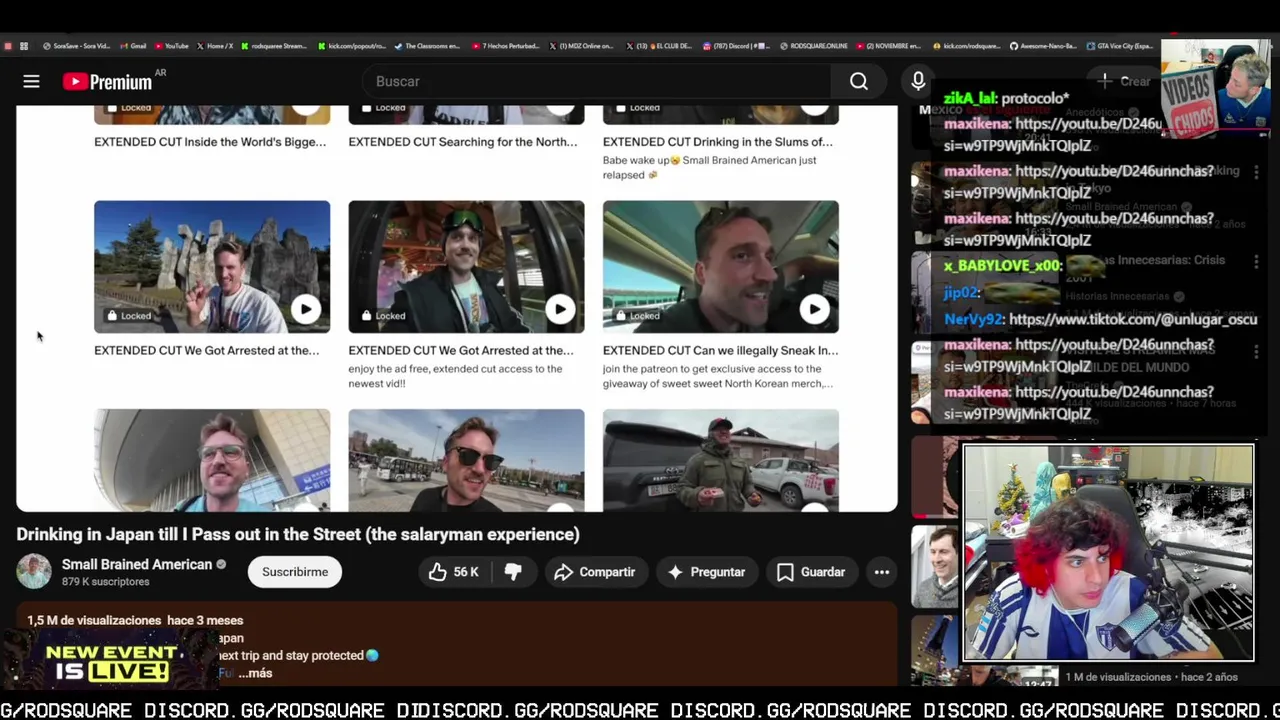Click the Compartir share button
Viewport: 1280px width, 720px height.
(x=595, y=572)
